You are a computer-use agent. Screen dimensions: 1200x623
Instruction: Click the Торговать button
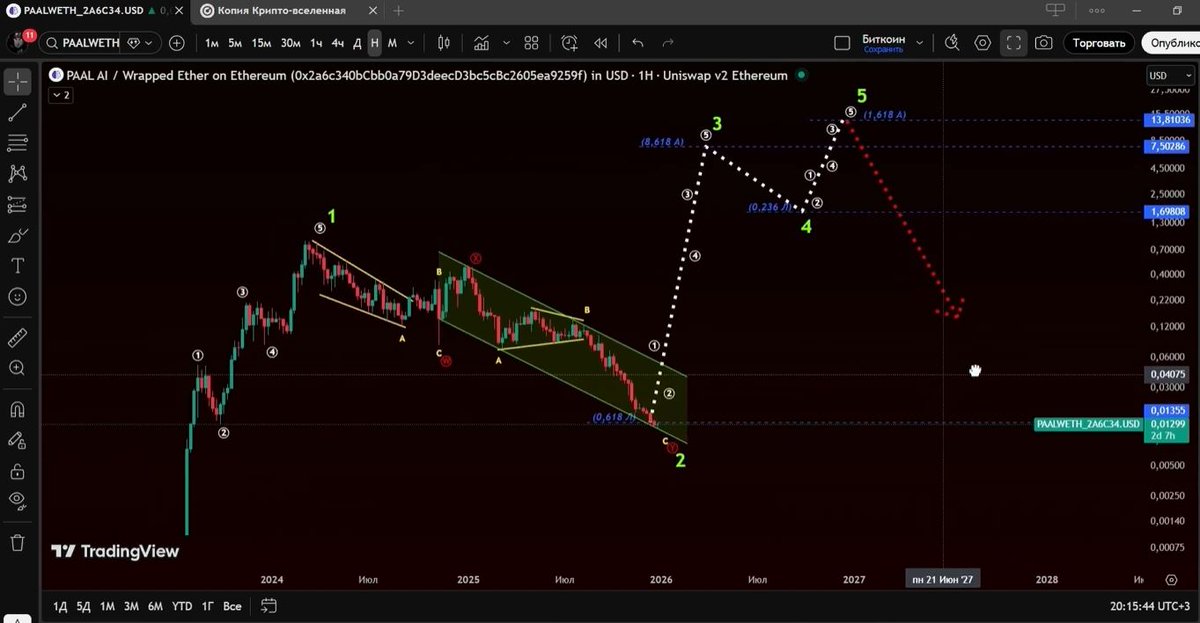click(1099, 43)
